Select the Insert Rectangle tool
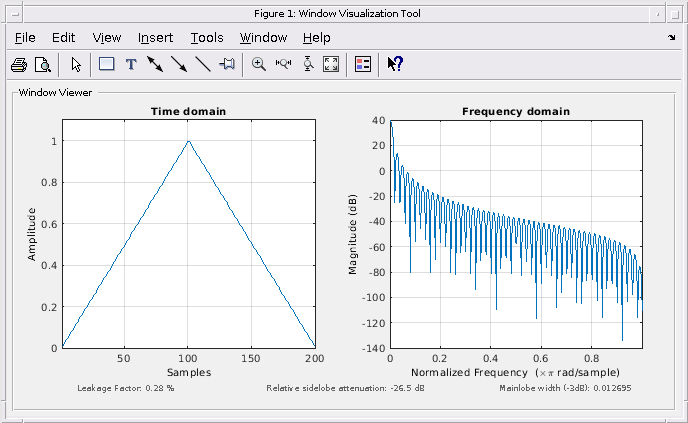This screenshot has width=688, height=423. tap(107, 64)
